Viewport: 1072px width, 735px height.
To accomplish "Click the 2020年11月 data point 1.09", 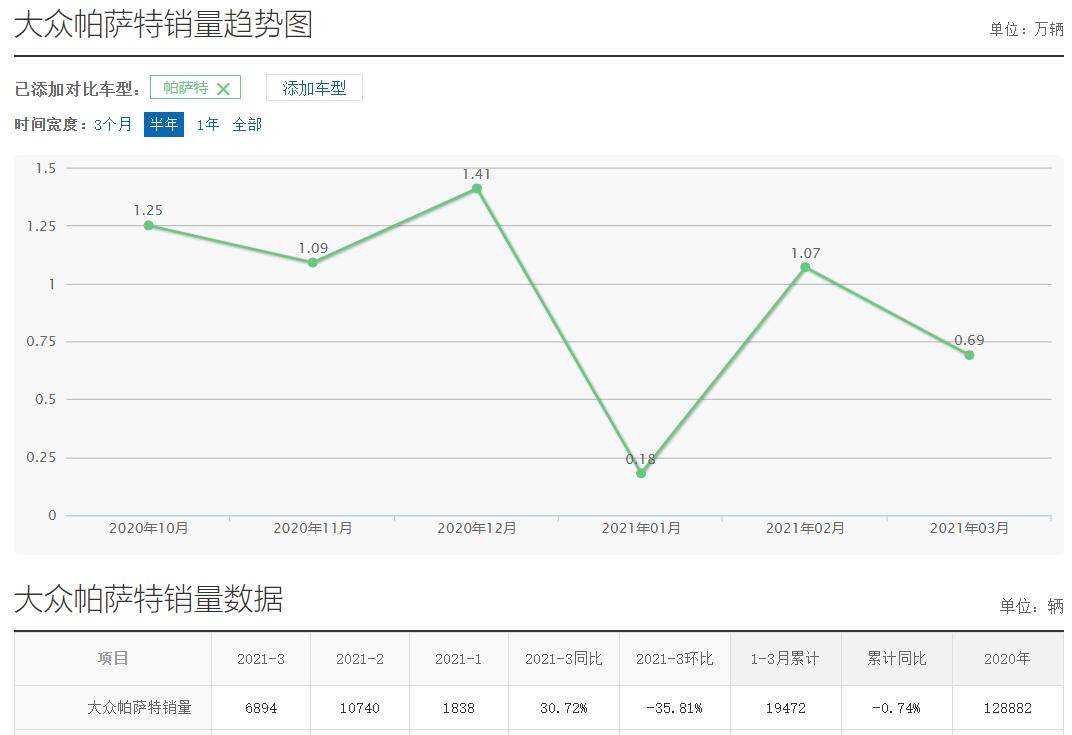I will coord(312,263).
